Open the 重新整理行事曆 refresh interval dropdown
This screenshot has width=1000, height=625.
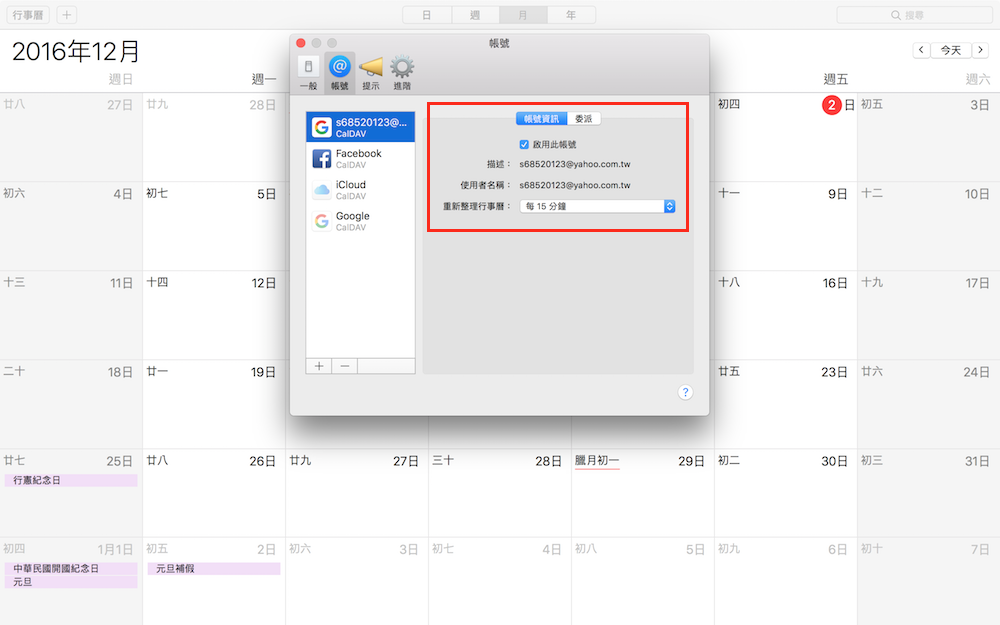pyautogui.click(x=598, y=206)
